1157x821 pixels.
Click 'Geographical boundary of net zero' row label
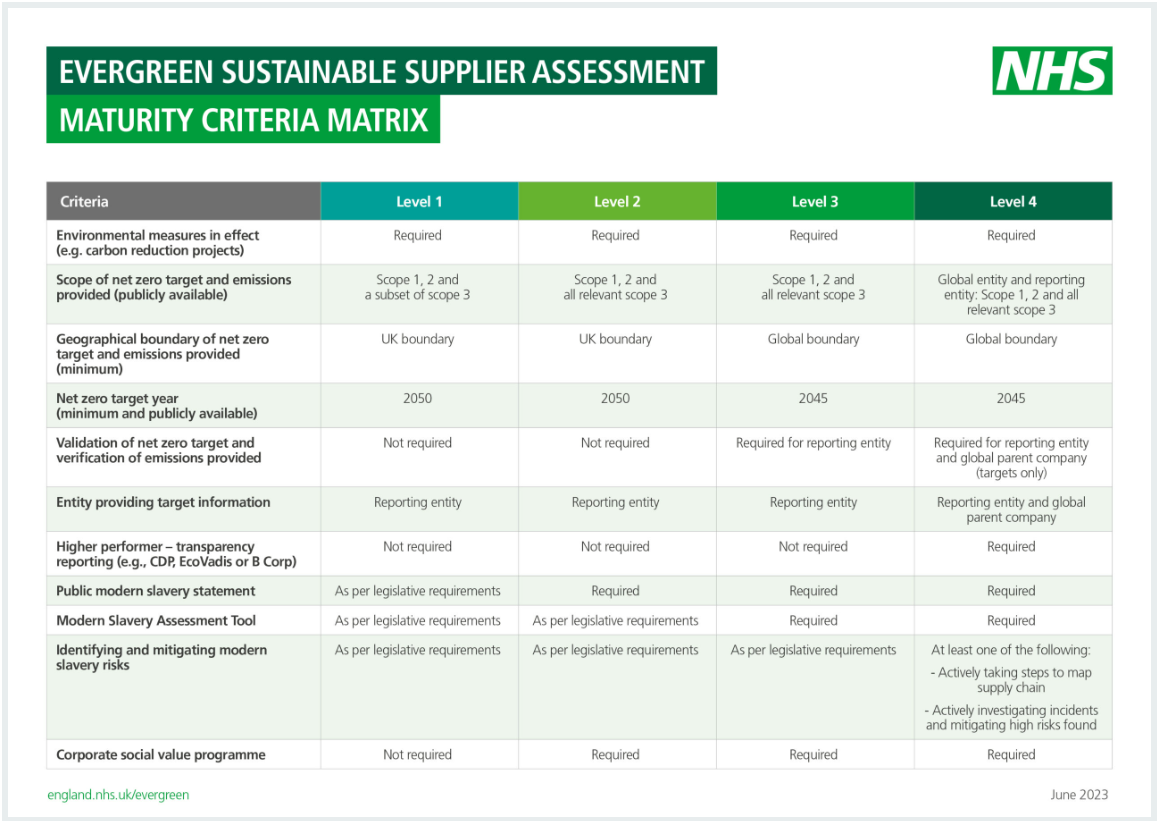(162, 354)
